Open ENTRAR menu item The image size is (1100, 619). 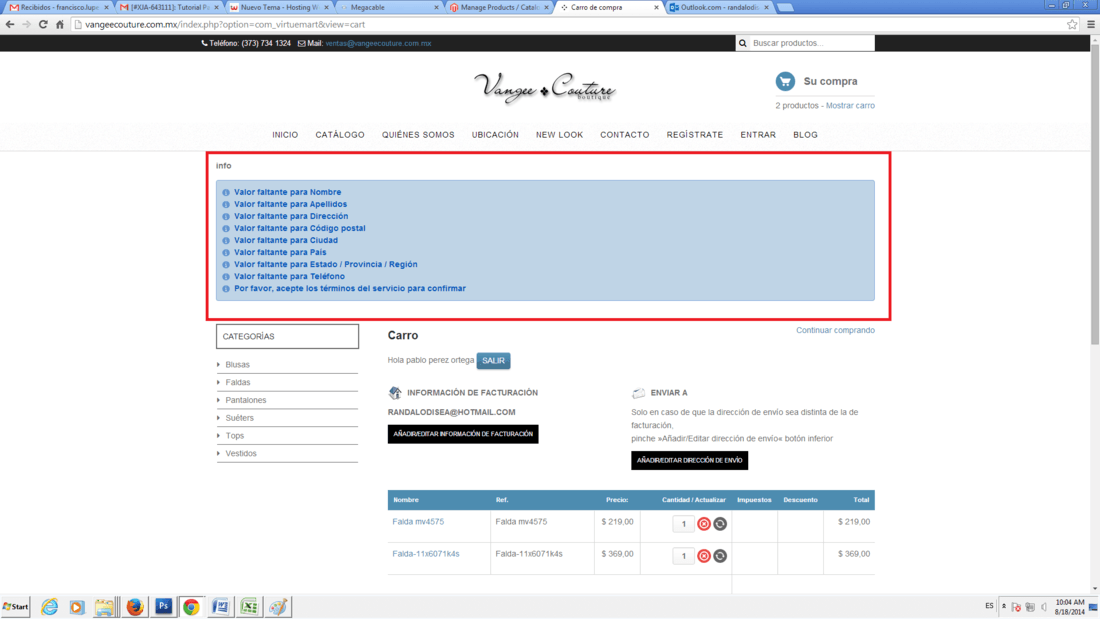coord(758,135)
